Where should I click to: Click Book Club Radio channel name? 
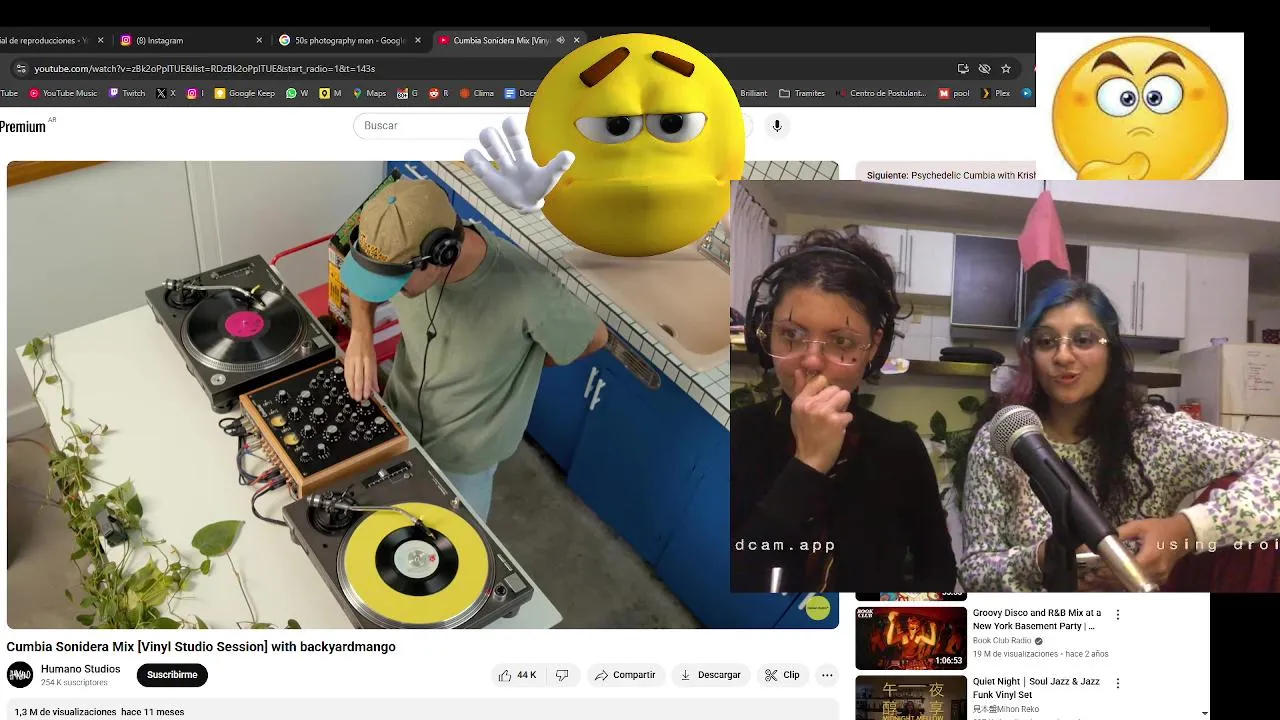[1002, 640]
